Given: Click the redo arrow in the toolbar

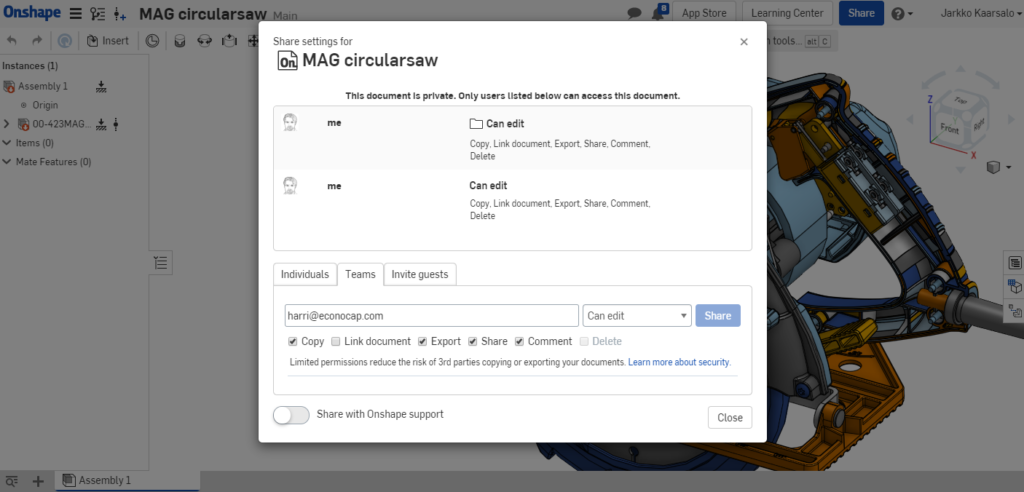Looking at the screenshot, I should [x=37, y=41].
